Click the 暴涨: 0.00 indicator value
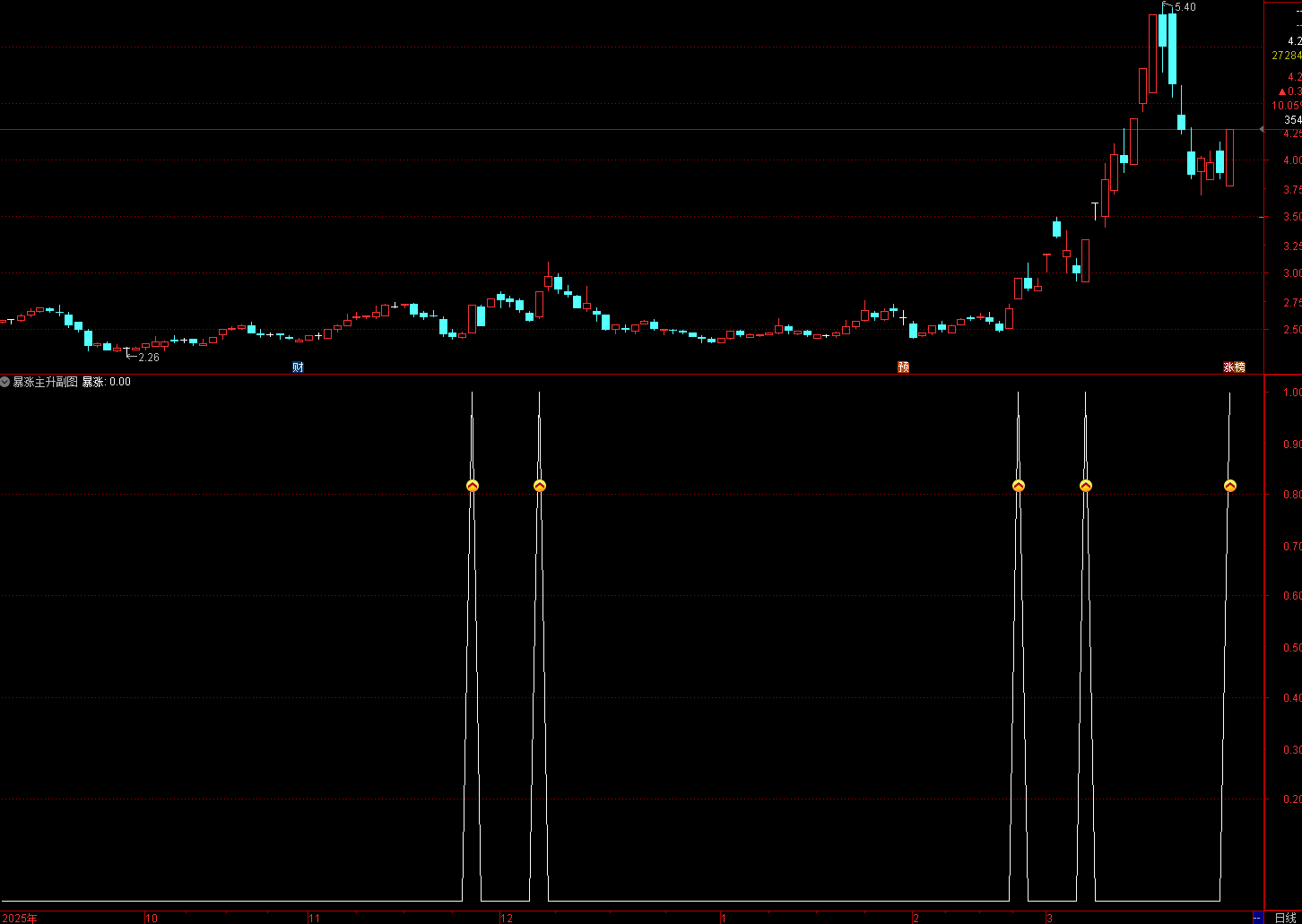Viewport: 1302px width, 924px height. pyautogui.click(x=107, y=382)
